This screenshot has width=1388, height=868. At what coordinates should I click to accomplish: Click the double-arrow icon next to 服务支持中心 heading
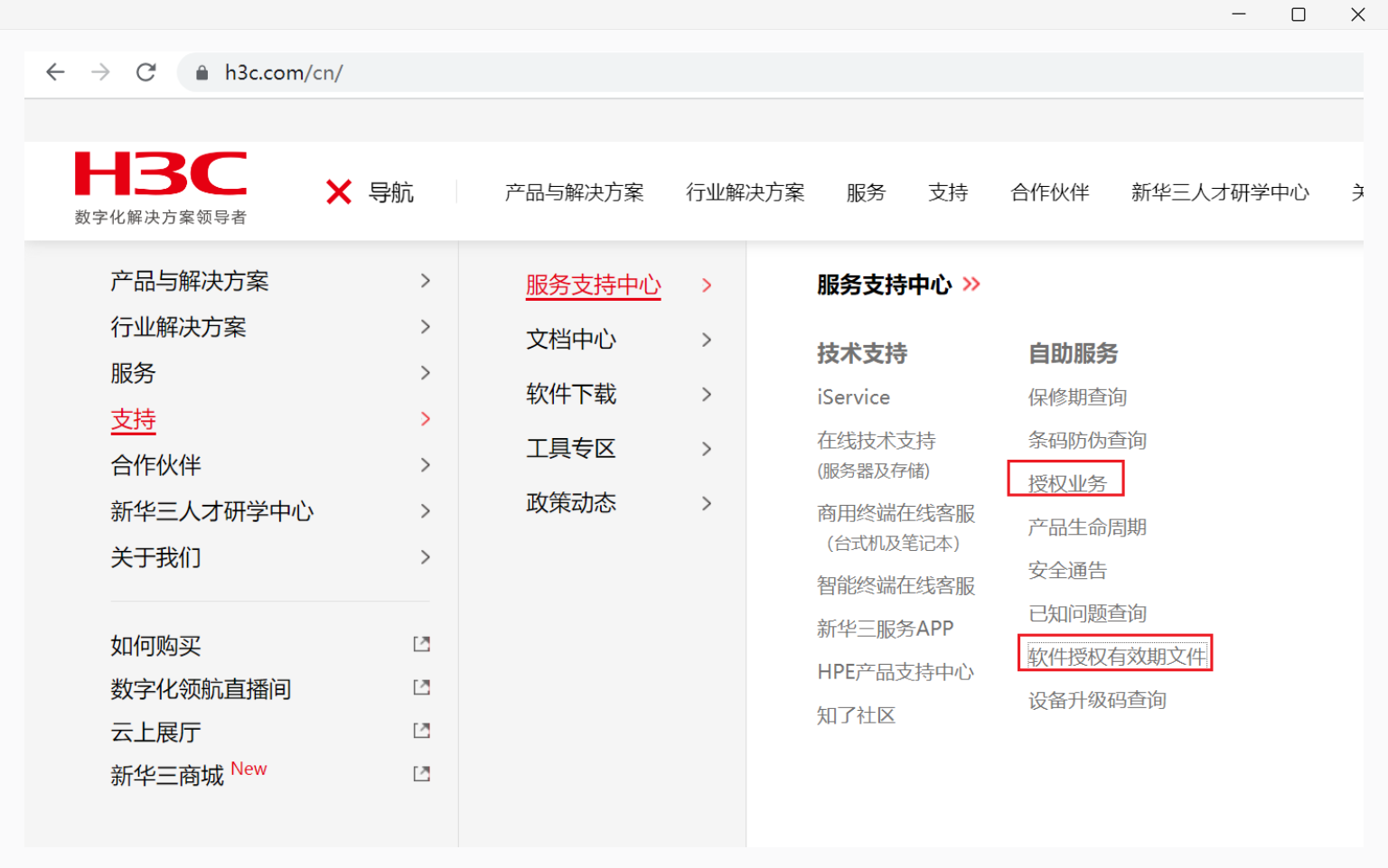pos(971,285)
